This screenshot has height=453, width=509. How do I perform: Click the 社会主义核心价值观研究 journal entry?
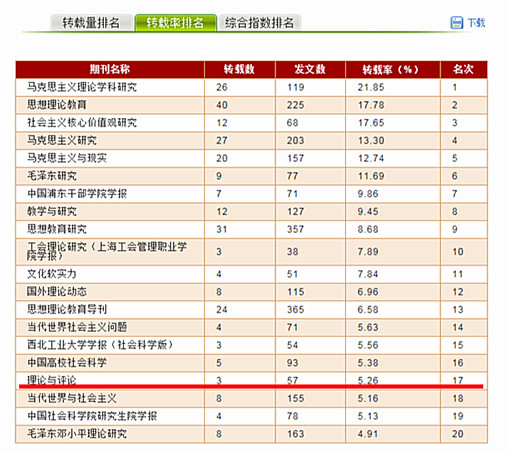(82, 123)
